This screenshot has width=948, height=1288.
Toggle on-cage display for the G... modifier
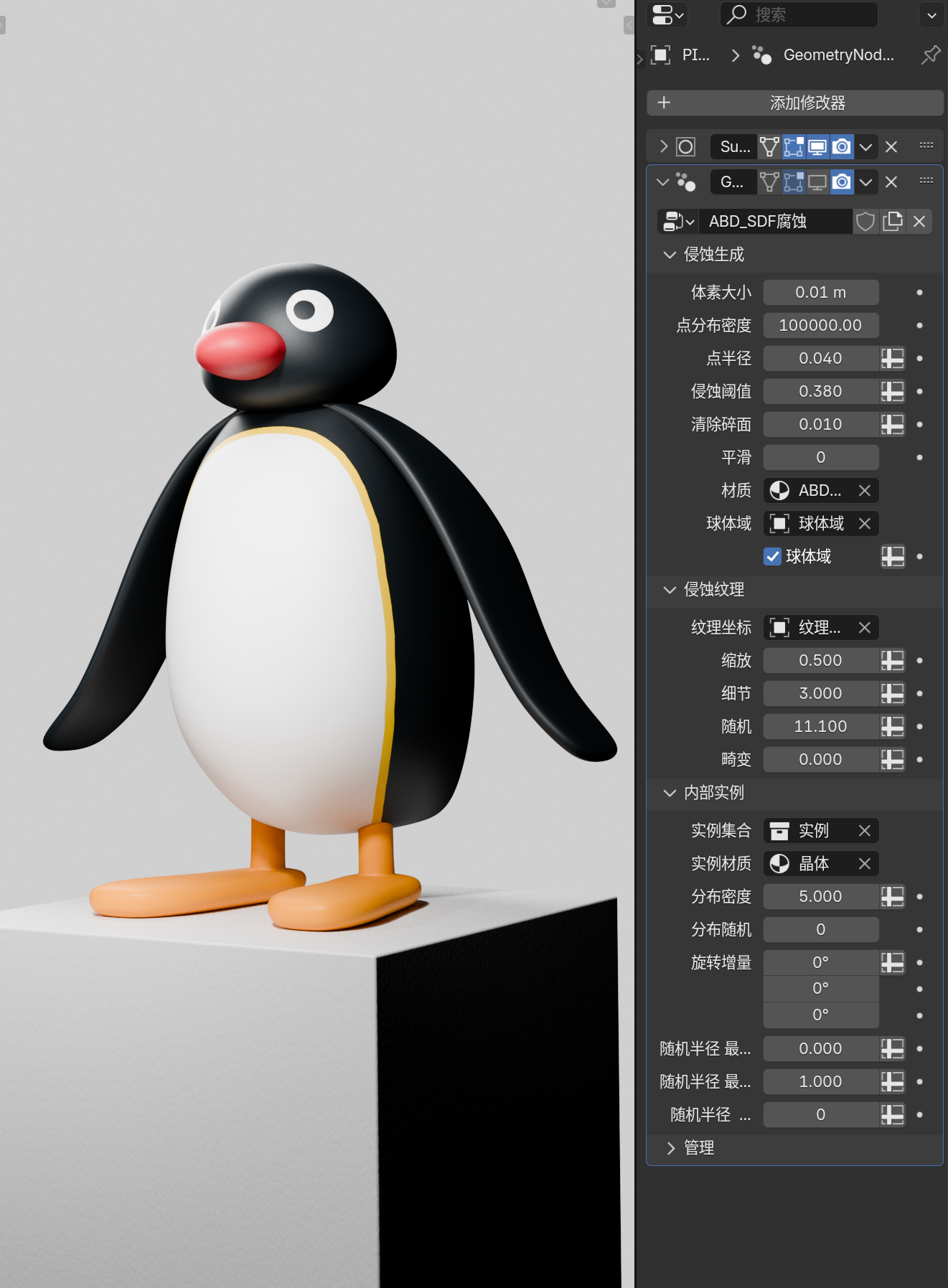click(769, 182)
